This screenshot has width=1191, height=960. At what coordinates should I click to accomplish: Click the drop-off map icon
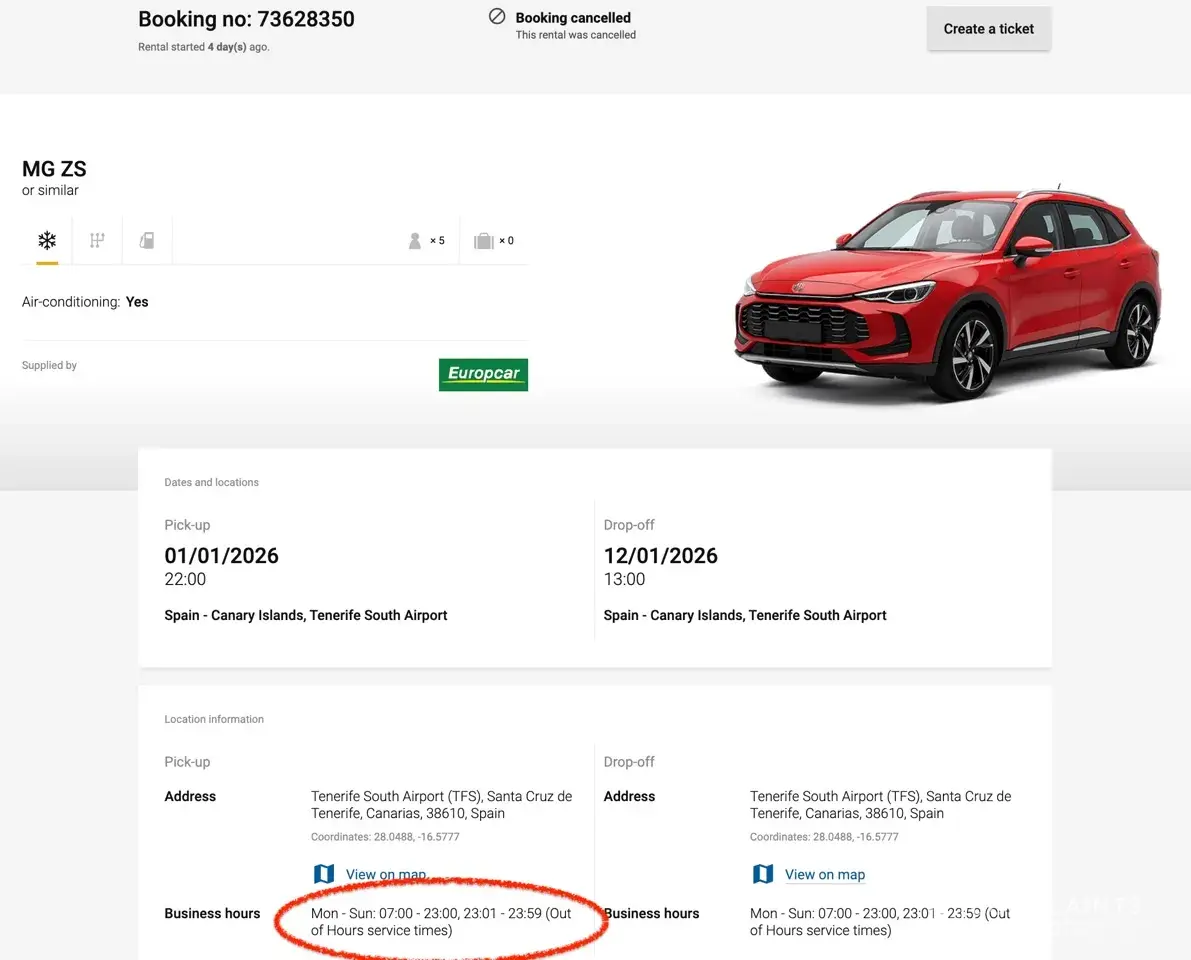(x=763, y=874)
